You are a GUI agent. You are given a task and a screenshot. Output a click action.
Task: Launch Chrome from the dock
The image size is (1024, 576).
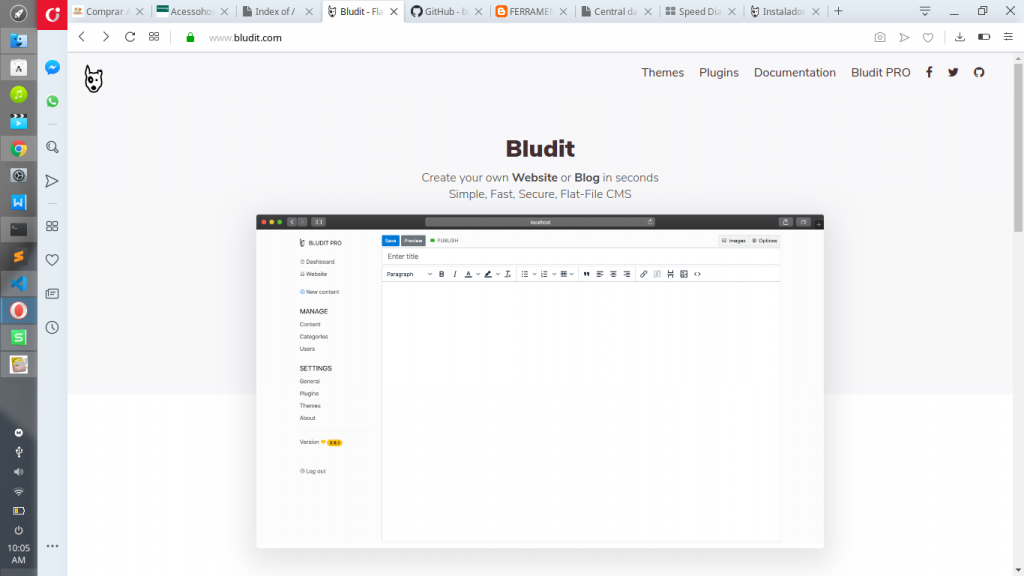click(x=18, y=149)
